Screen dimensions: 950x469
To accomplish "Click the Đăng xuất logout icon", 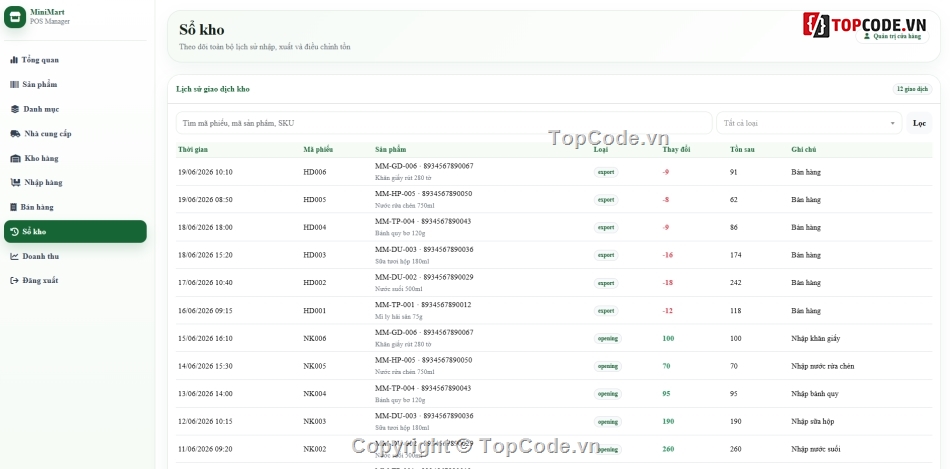I will (x=15, y=281).
